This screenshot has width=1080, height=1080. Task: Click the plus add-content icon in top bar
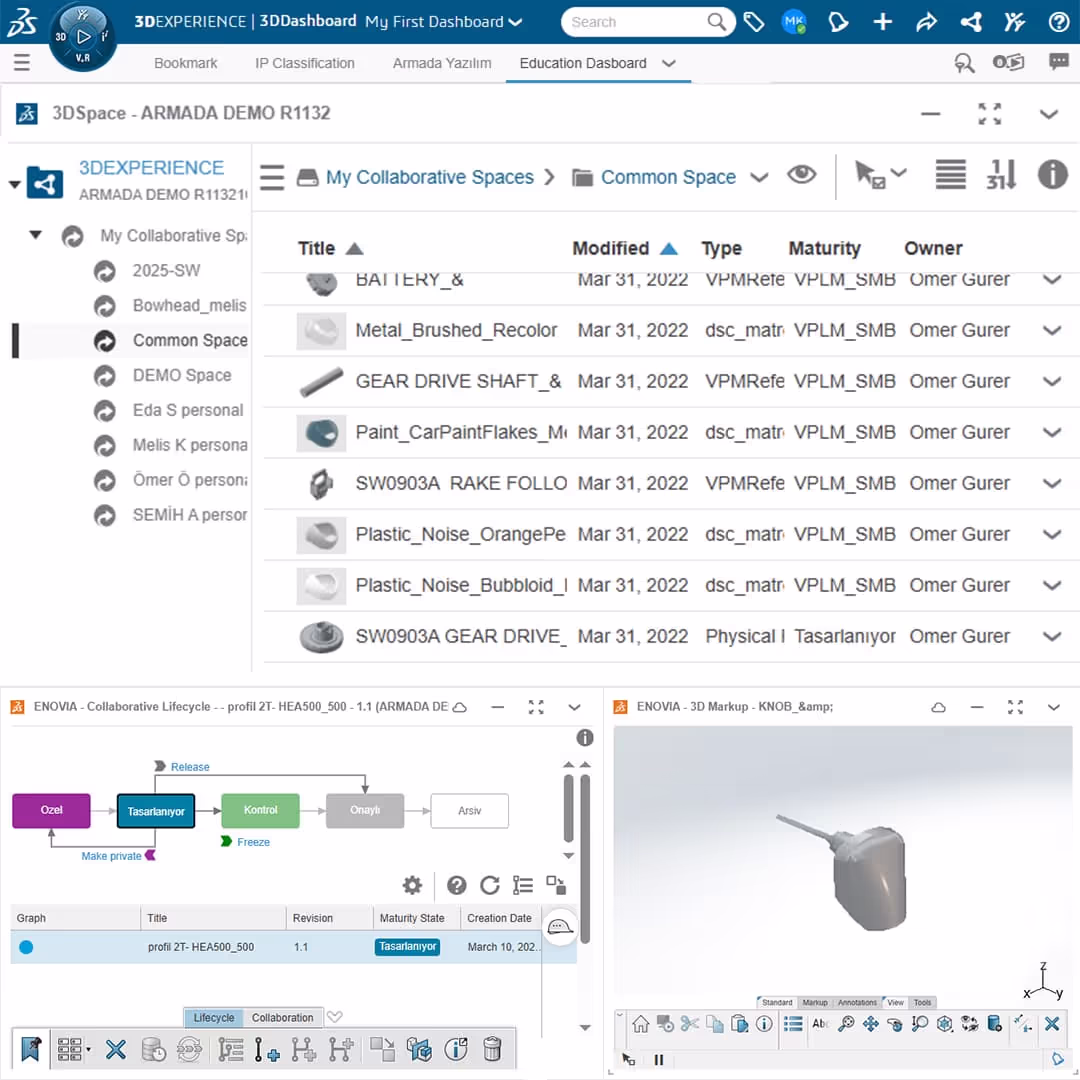pos(882,22)
